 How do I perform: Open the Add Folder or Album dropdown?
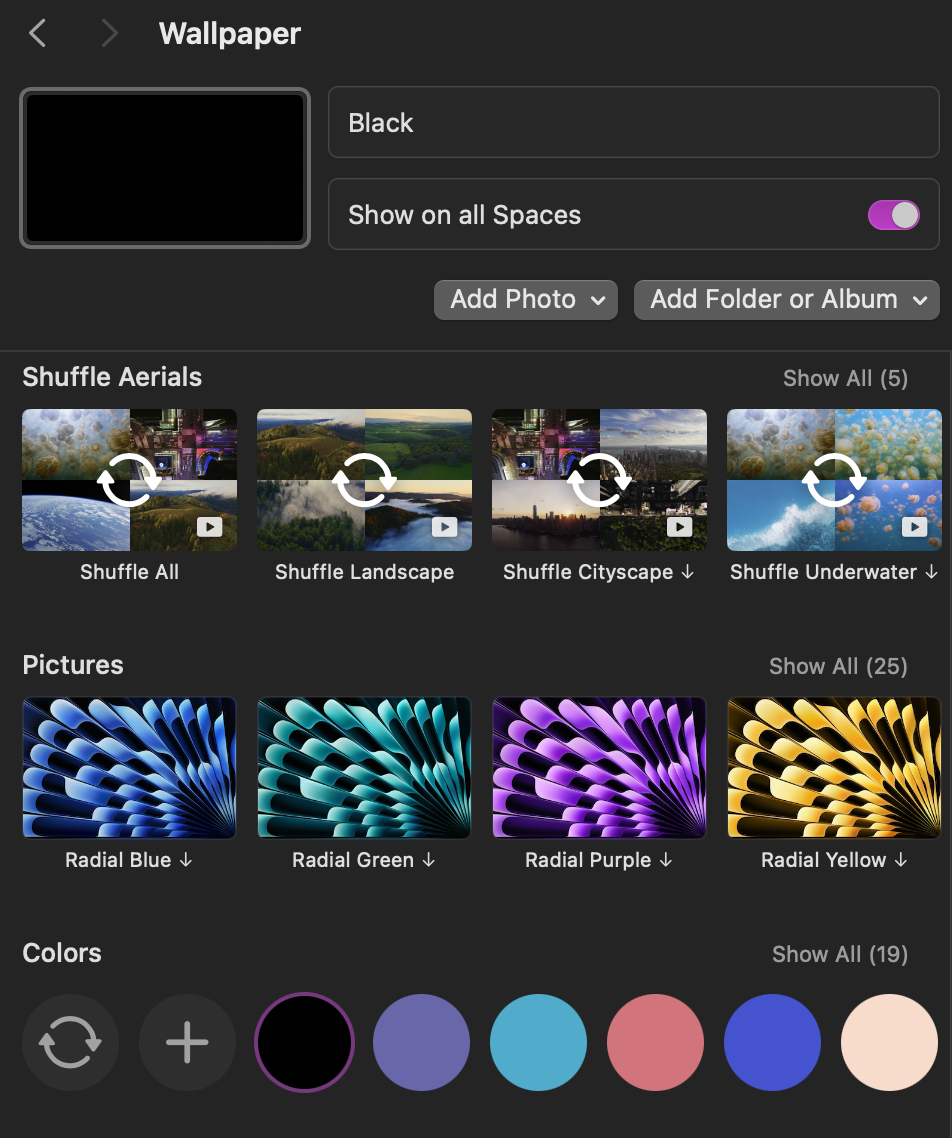tap(786, 299)
